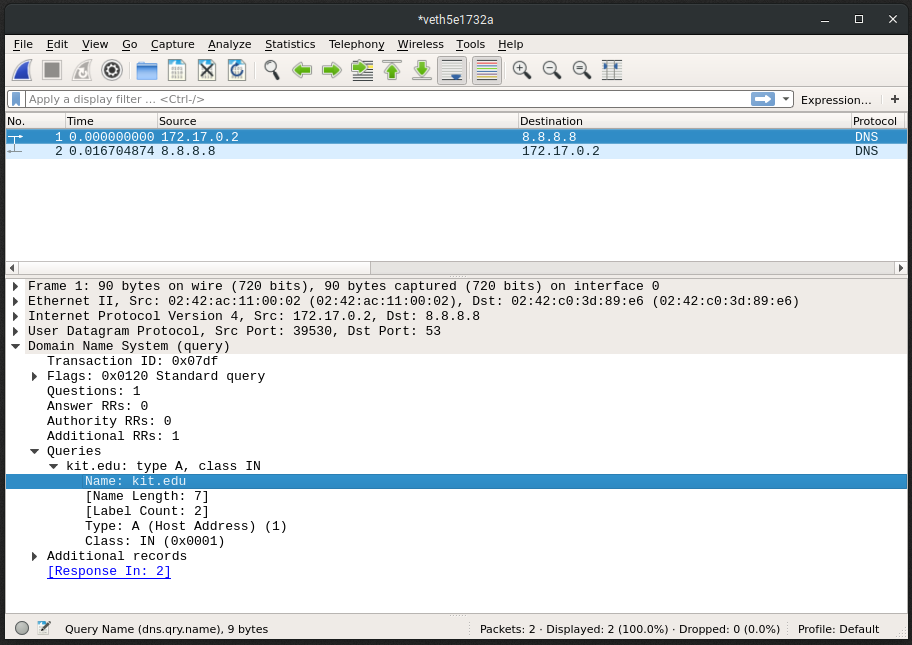Follow the Response In: 2 link
The width and height of the screenshot is (912, 645).
tap(109, 571)
